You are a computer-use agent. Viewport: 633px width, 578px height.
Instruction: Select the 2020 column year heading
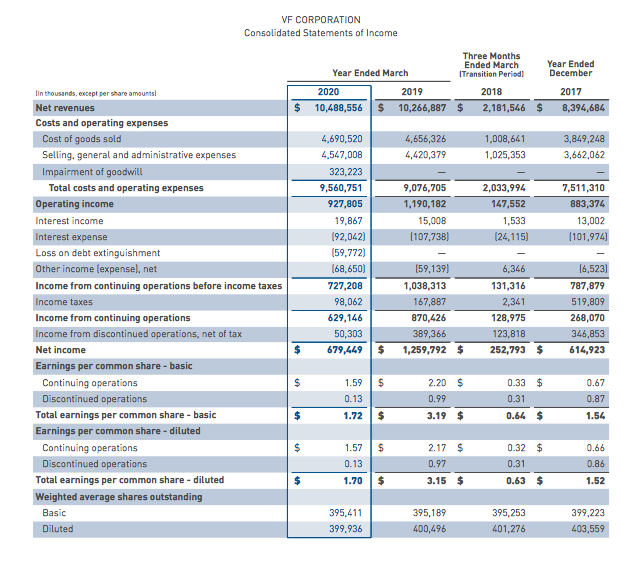[x=328, y=92]
